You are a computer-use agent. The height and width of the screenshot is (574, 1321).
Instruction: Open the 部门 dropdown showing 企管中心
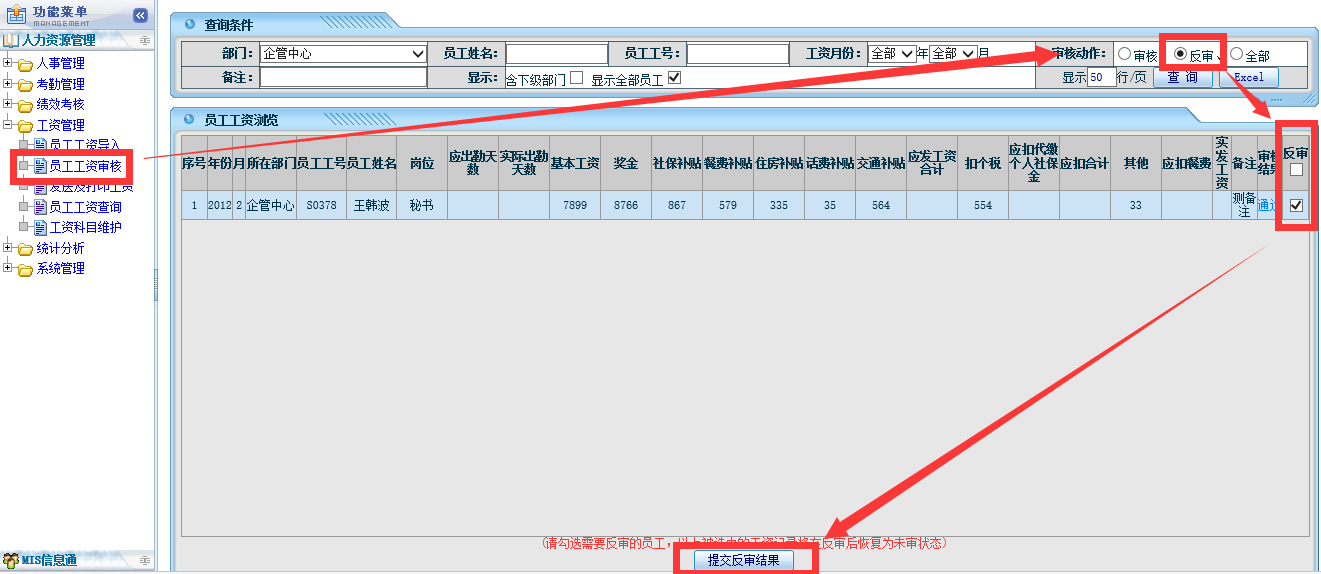(343, 54)
